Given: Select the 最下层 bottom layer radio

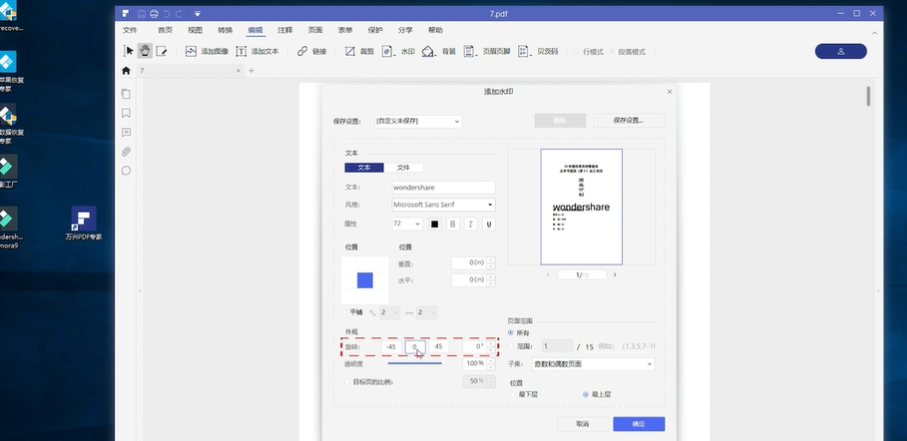Looking at the screenshot, I should coord(513,394).
